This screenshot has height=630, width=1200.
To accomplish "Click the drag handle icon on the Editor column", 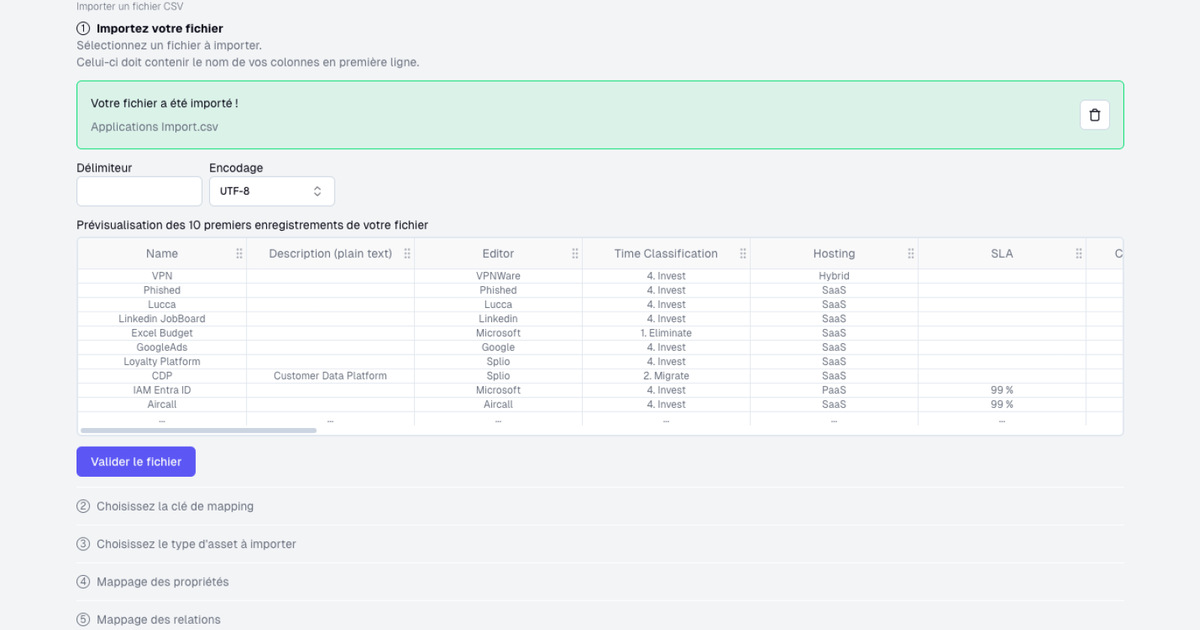I will [575, 254].
